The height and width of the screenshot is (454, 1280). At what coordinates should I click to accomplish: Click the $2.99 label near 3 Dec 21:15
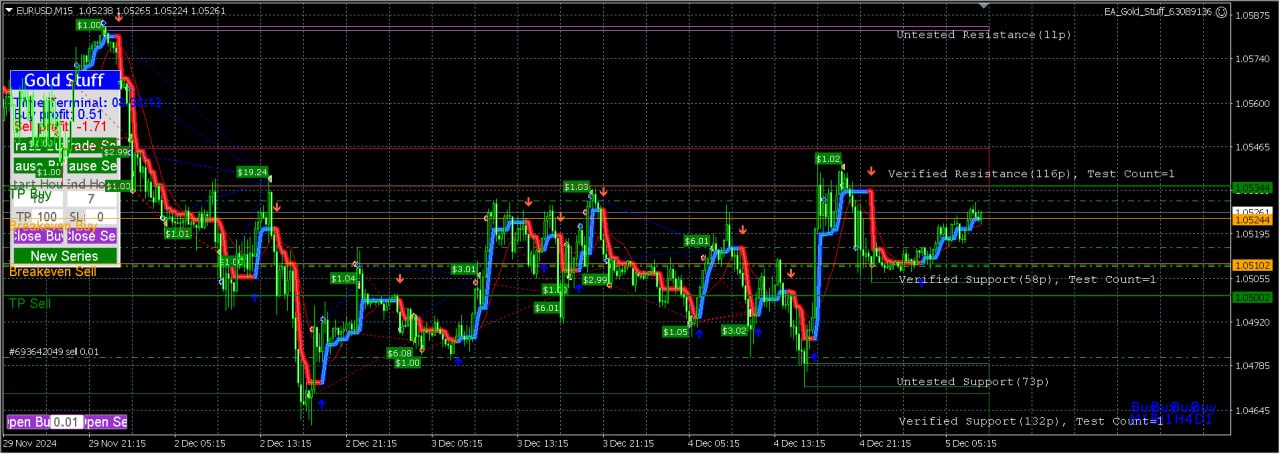pos(595,279)
